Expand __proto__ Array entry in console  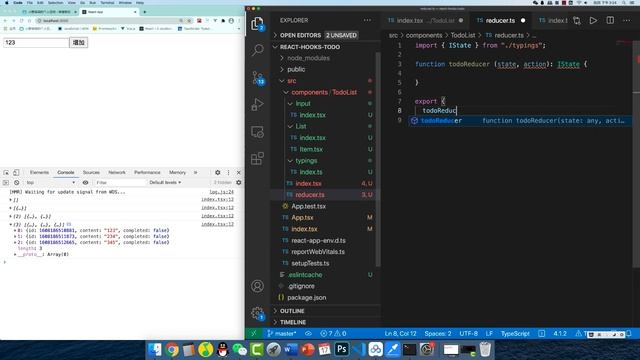click(16, 254)
